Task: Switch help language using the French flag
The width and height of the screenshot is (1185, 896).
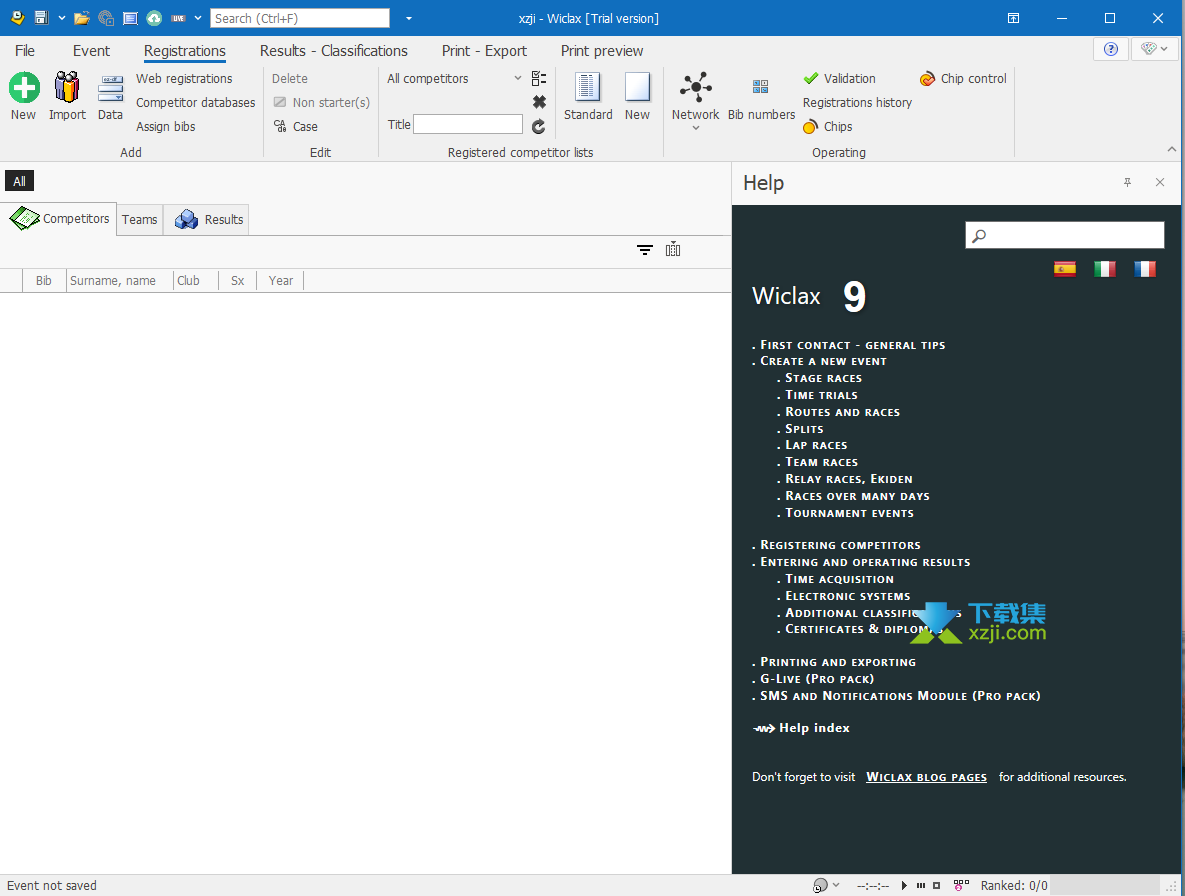Action: [x=1145, y=269]
